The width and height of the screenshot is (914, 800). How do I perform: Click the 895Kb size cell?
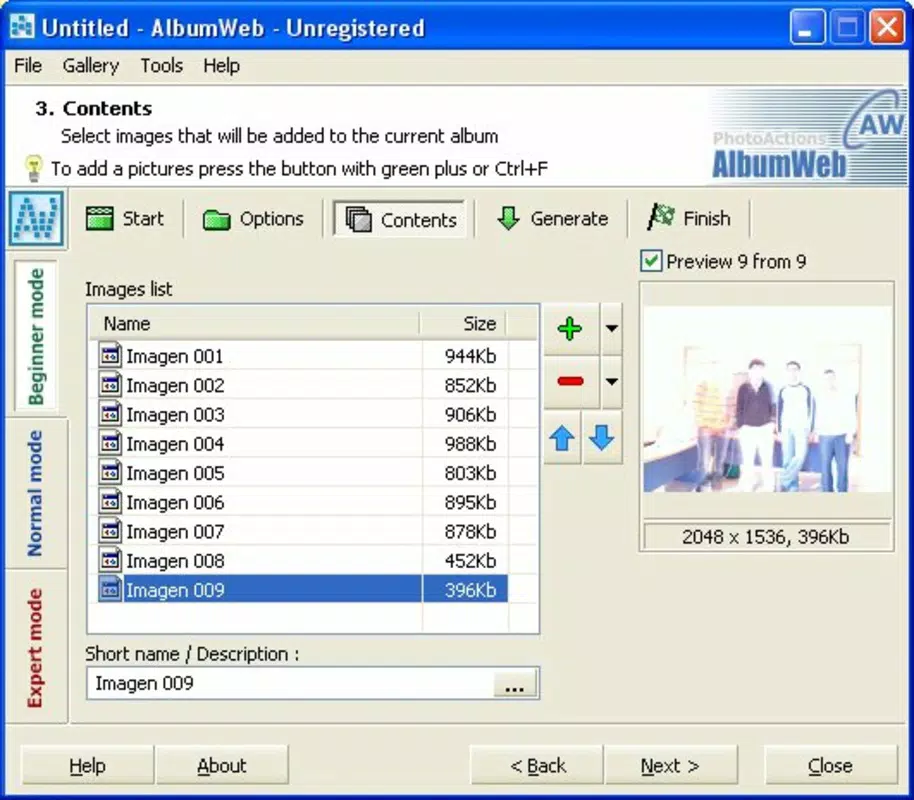pyautogui.click(x=470, y=502)
